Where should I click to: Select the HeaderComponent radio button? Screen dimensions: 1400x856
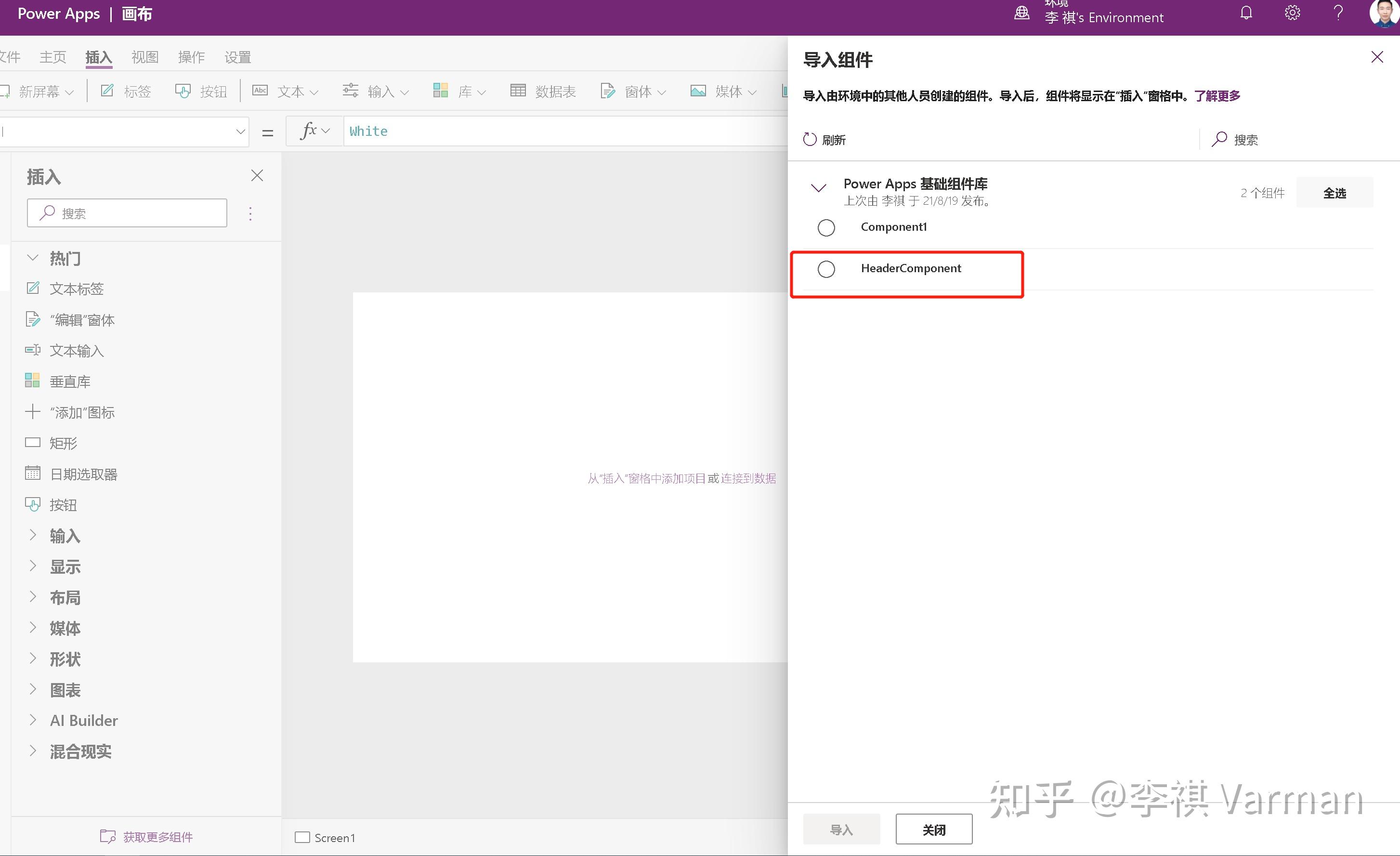click(825, 269)
